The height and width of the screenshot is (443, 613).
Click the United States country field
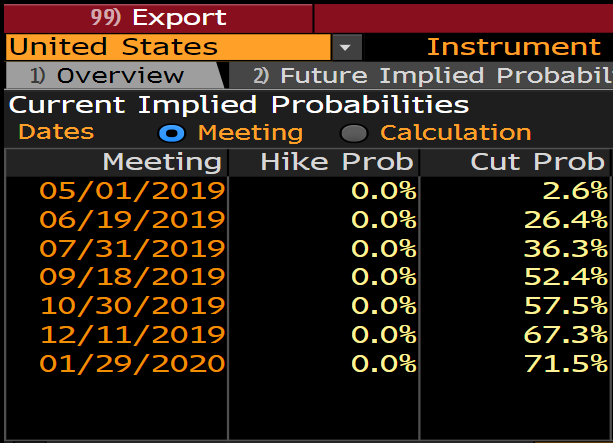(x=166, y=47)
